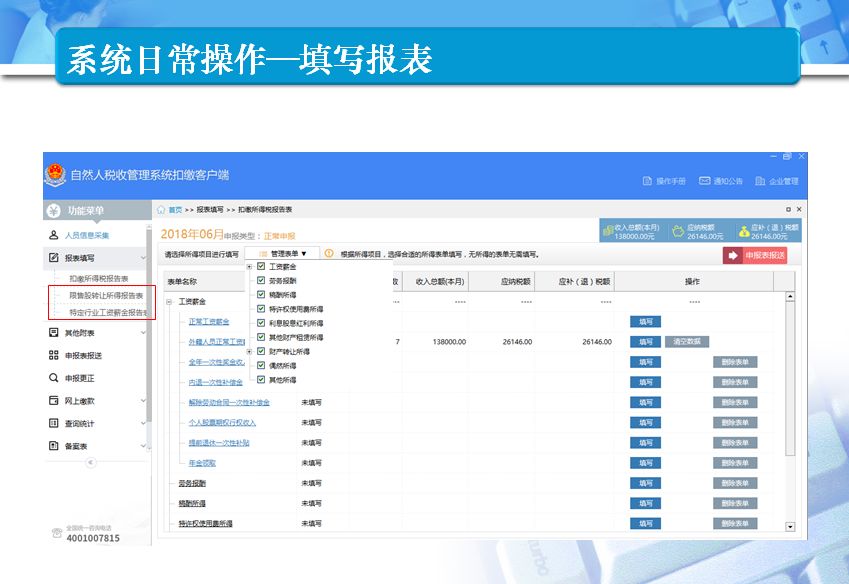Screen dimensions: 849x584
Task: Click the person icon beside 人员信息采集
Action: [x=54, y=235]
